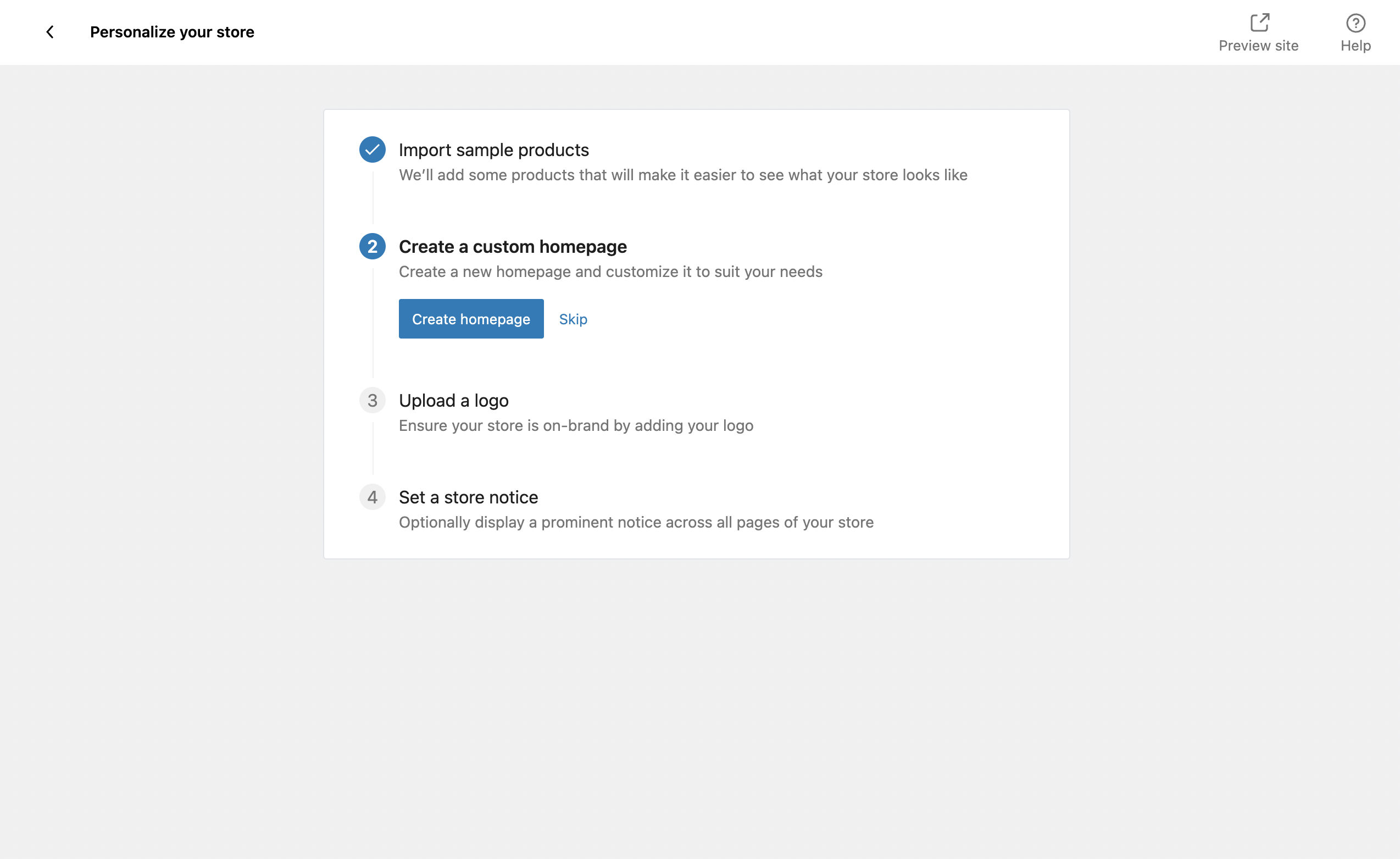
Task: Select the Create a custom homepage heading
Action: coord(513,246)
